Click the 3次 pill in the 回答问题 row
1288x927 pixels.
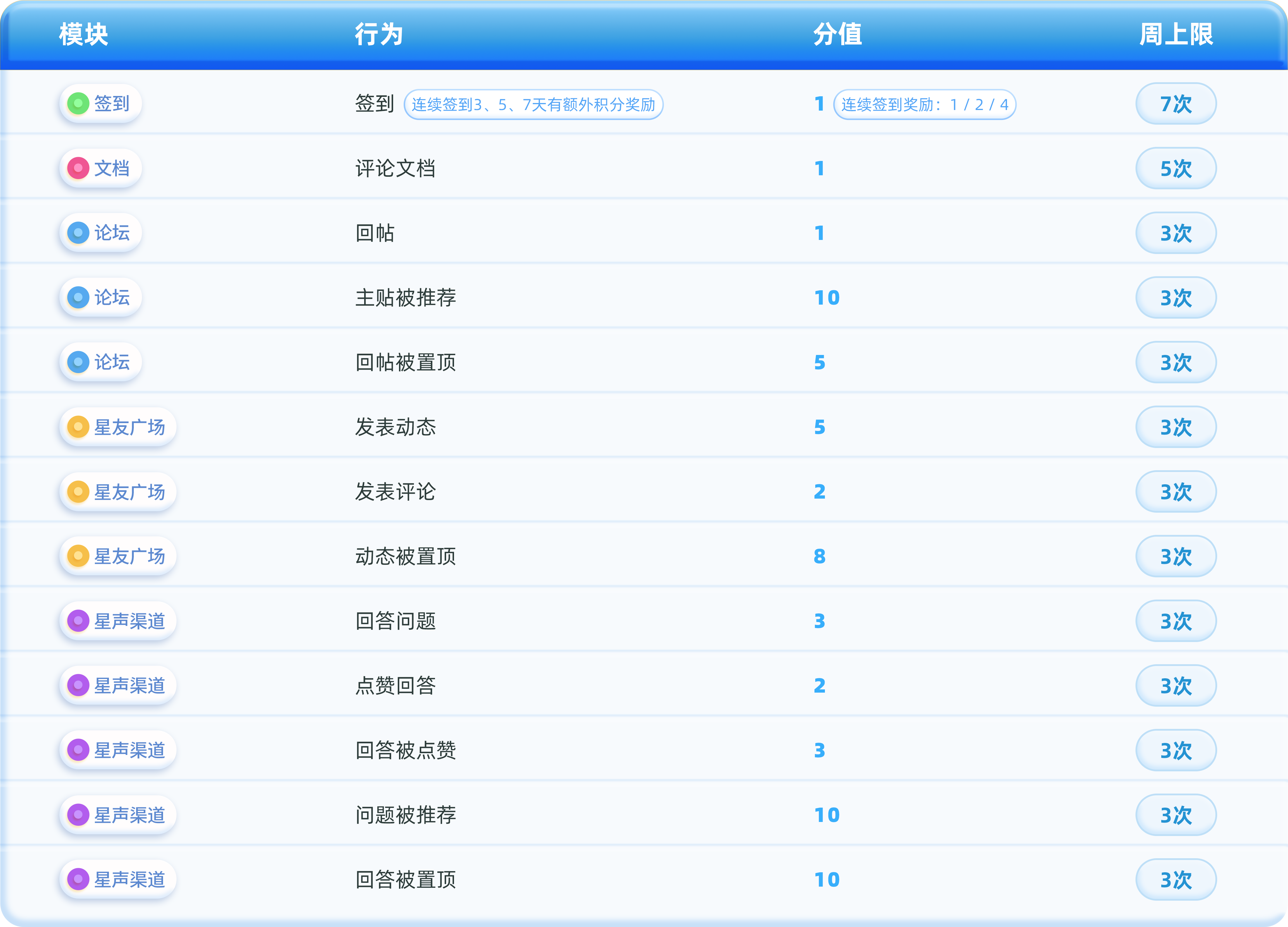click(x=1176, y=622)
